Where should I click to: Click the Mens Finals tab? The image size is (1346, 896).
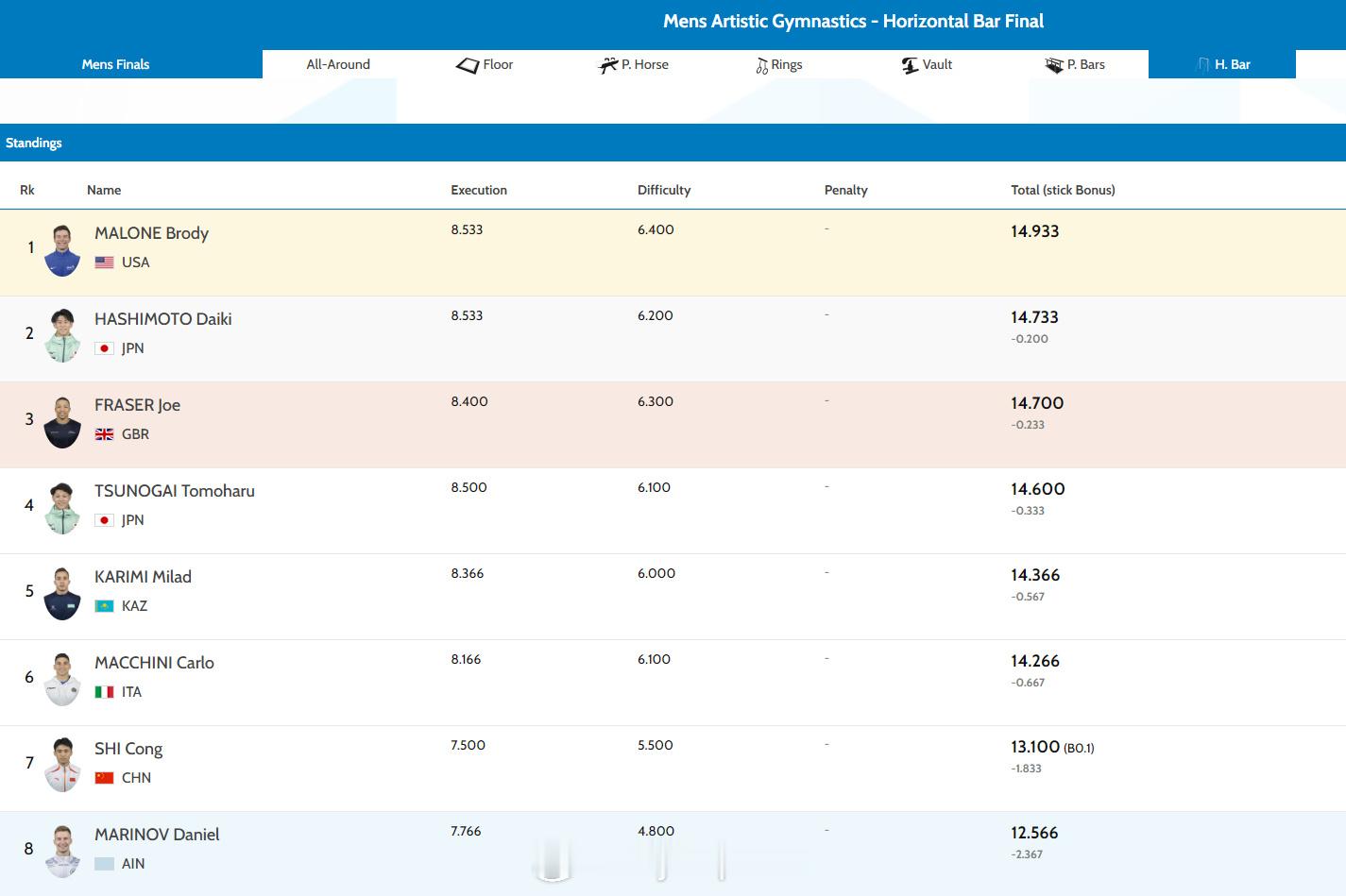115,64
